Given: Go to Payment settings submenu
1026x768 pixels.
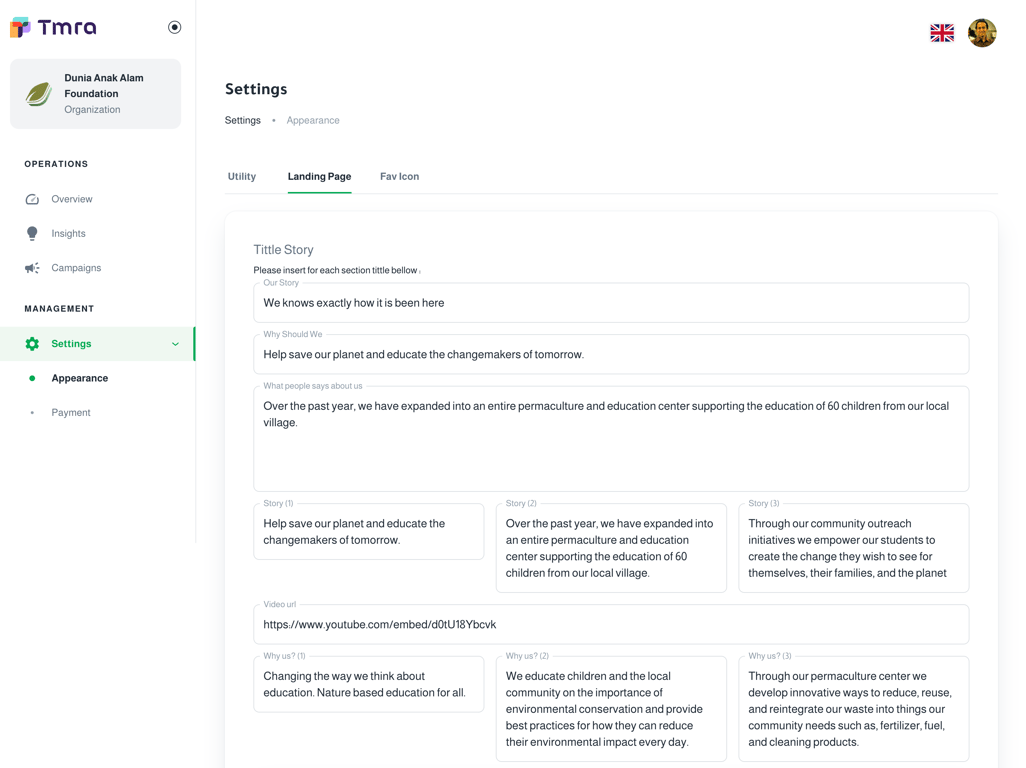Looking at the screenshot, I should [x=71, y=413].
